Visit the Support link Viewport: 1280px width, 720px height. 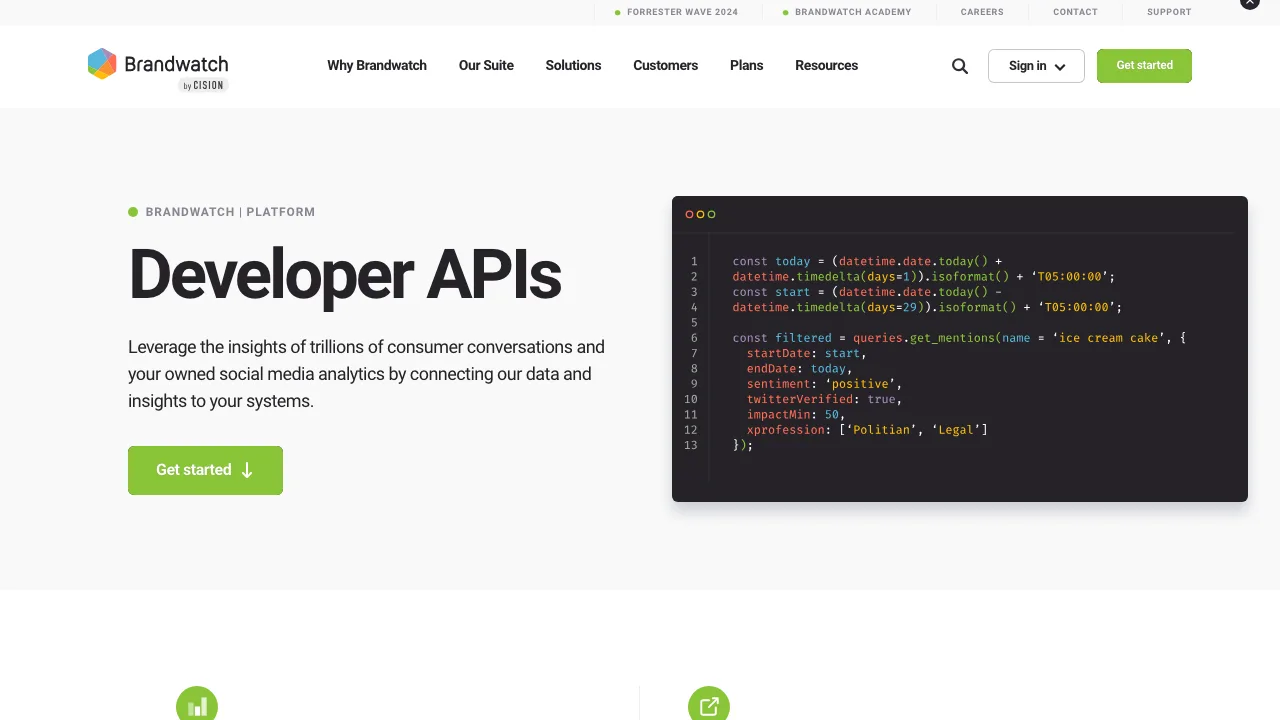1169,12
